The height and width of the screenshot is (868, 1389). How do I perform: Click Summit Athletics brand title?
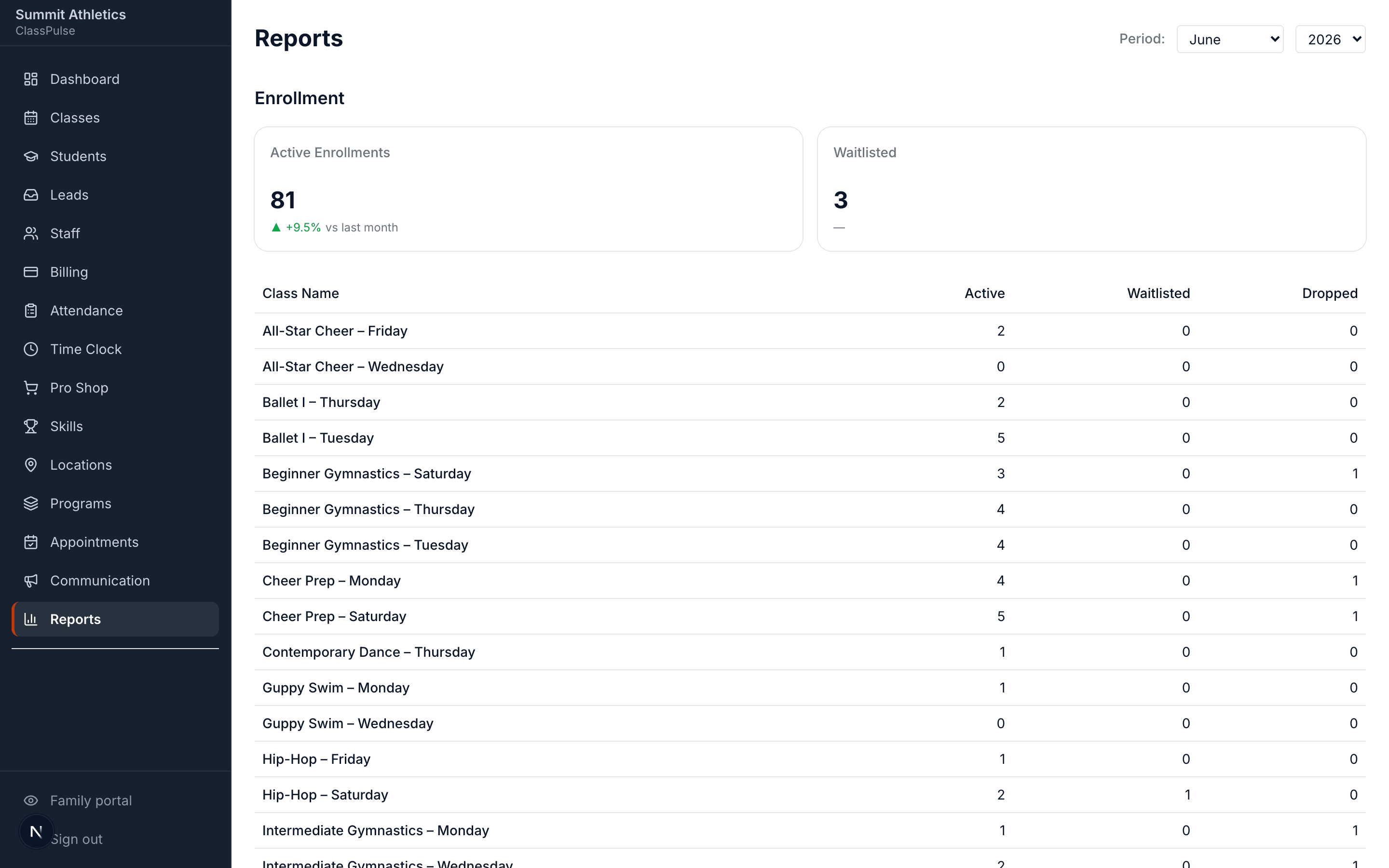tap(70, 14)
